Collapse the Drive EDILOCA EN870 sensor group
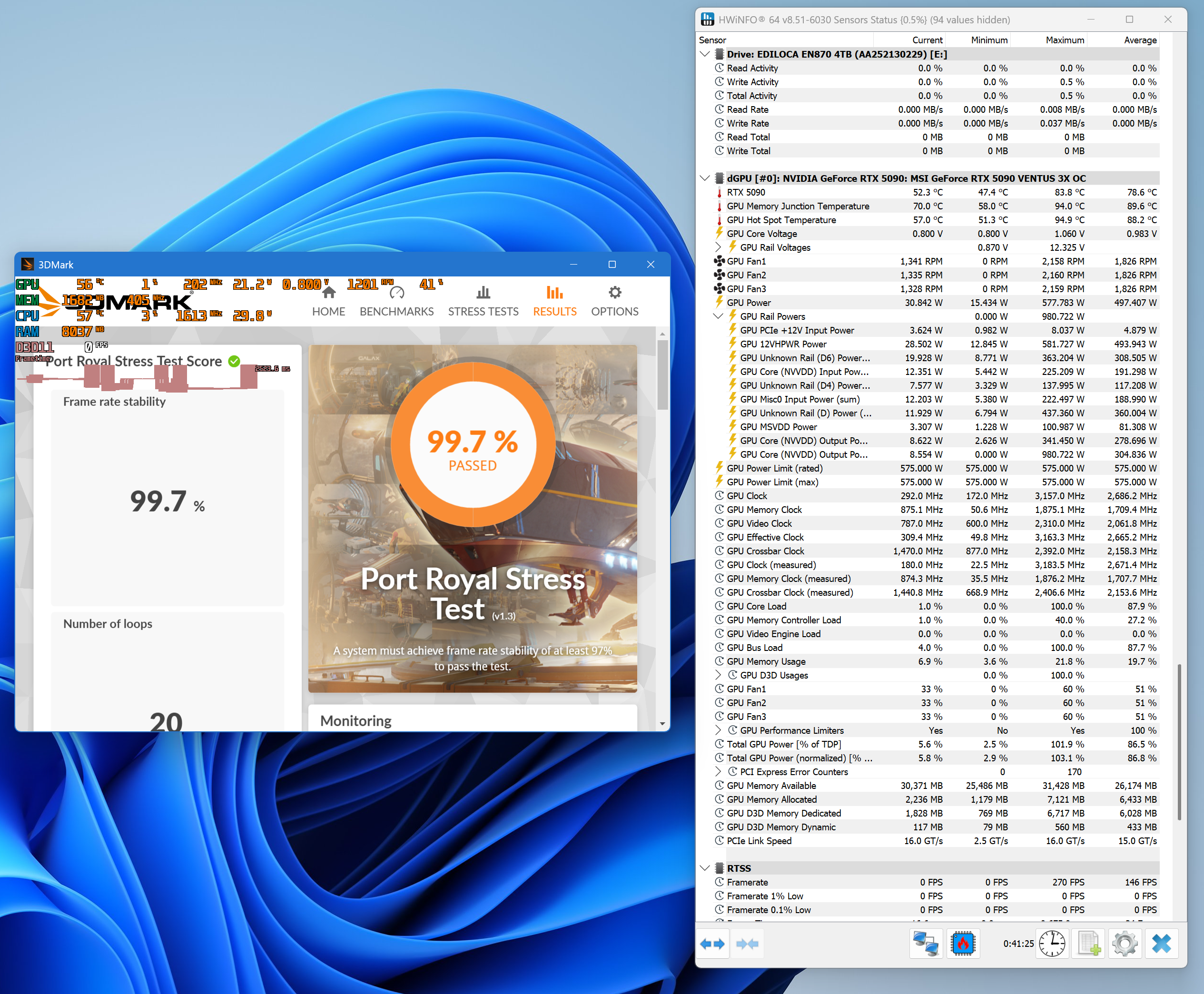 (x=705, y=54)
